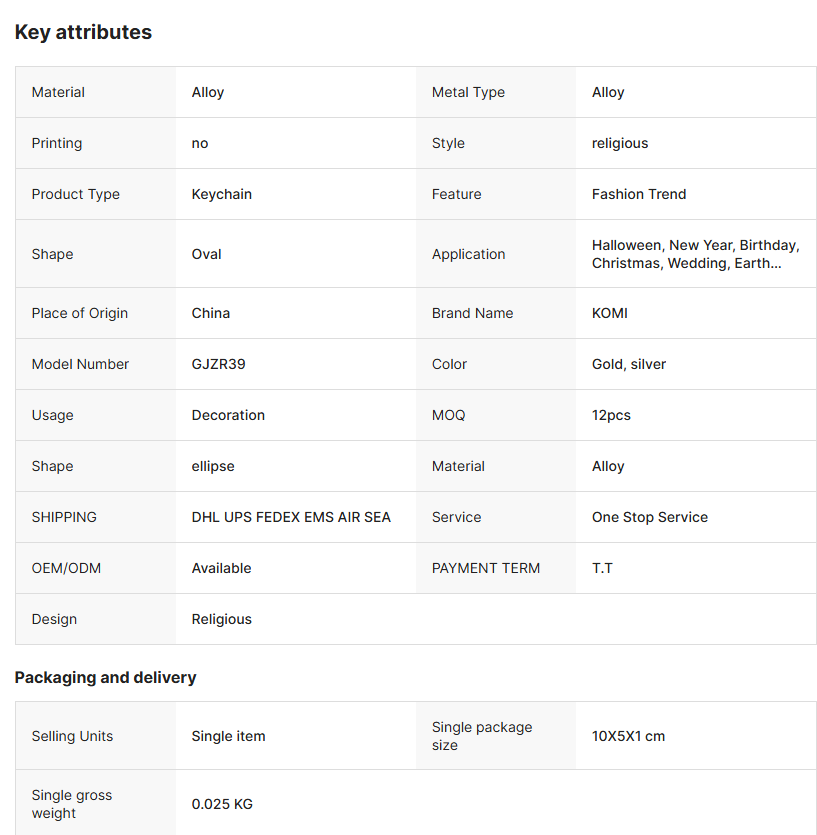
Task: Select the Keychain product type value
Action: click(221, 194)
